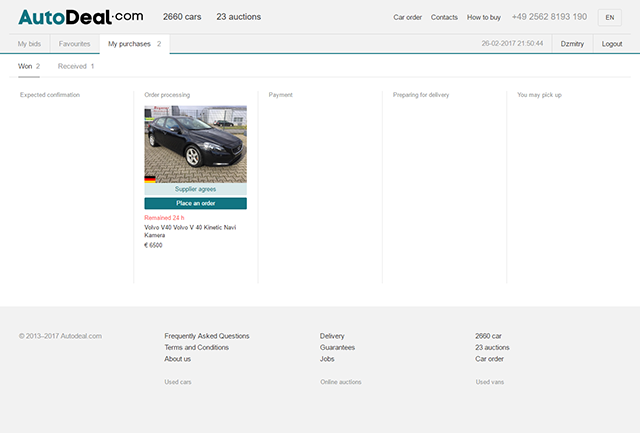Open the Volvo V40 car thumbnail
Viewport: 640px width, 433px height.
[x=195, y=143]
